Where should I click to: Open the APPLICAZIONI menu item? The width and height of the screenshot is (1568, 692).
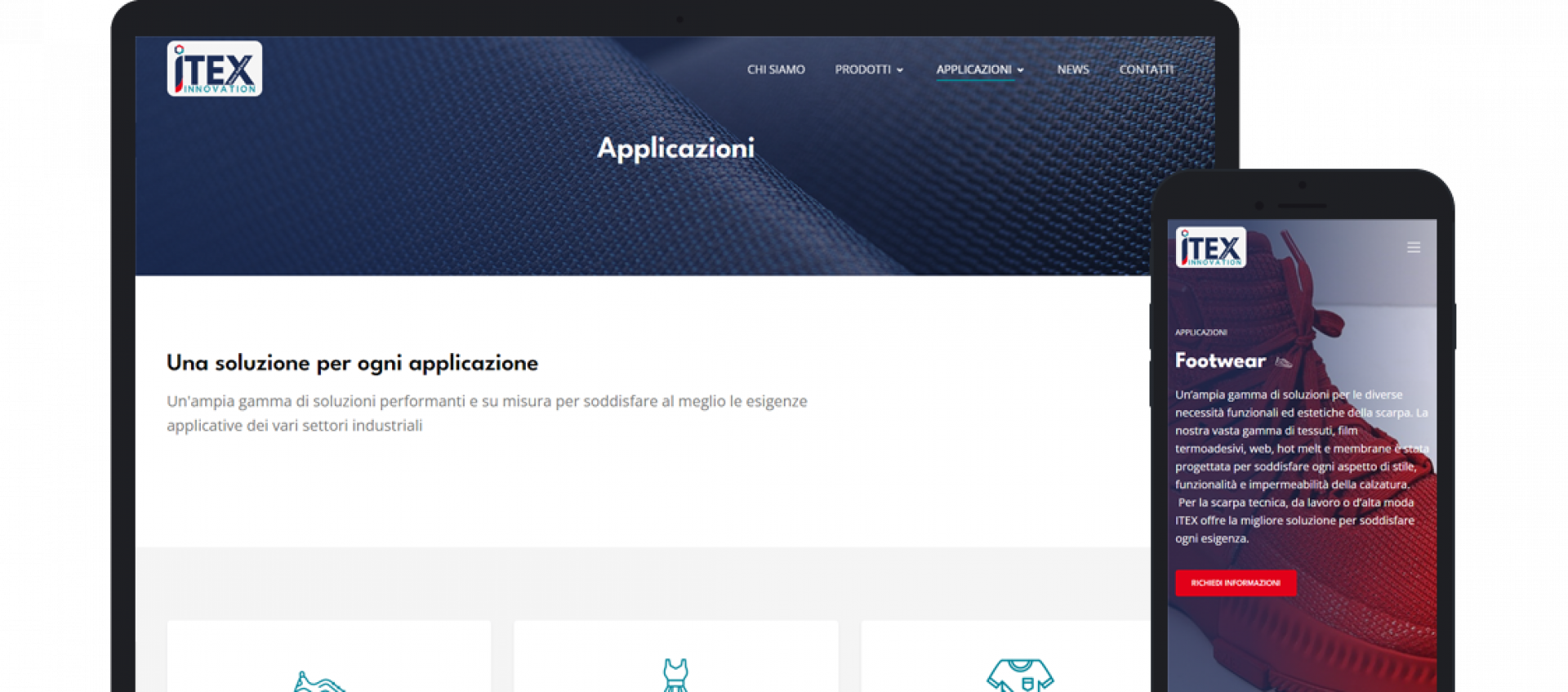973,69
